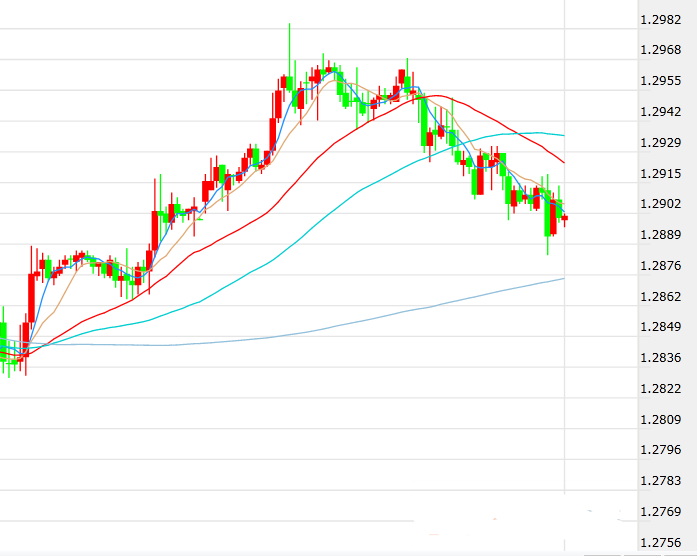Select the 1.2862 price level label
This screenshot has width=697, height=556.
(x=660, y=297)
